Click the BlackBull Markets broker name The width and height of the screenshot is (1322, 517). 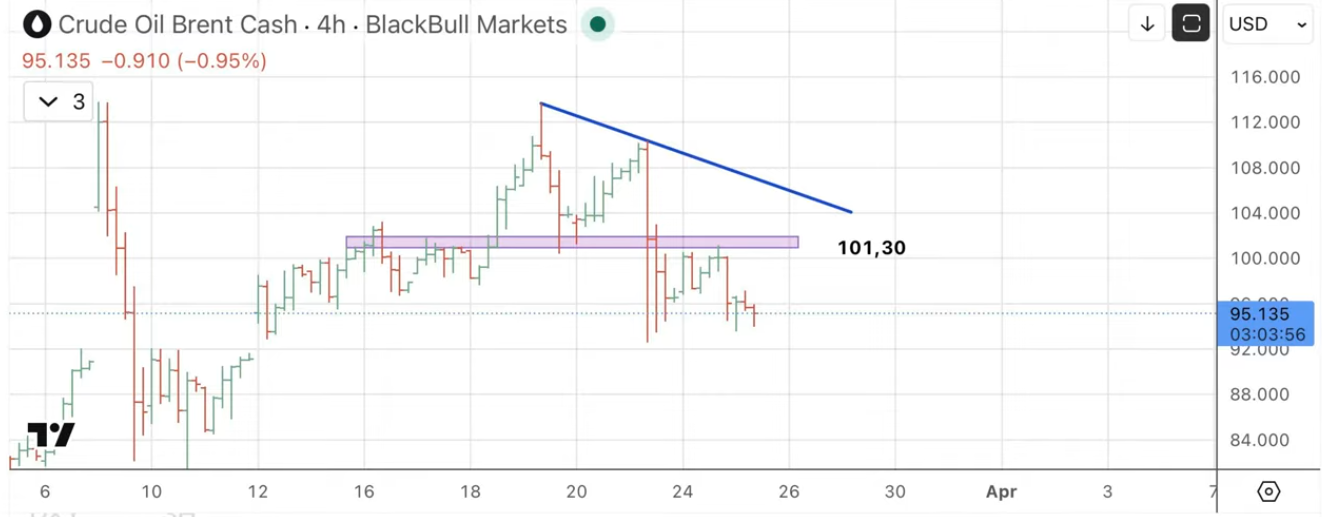(x=466, y=24)
